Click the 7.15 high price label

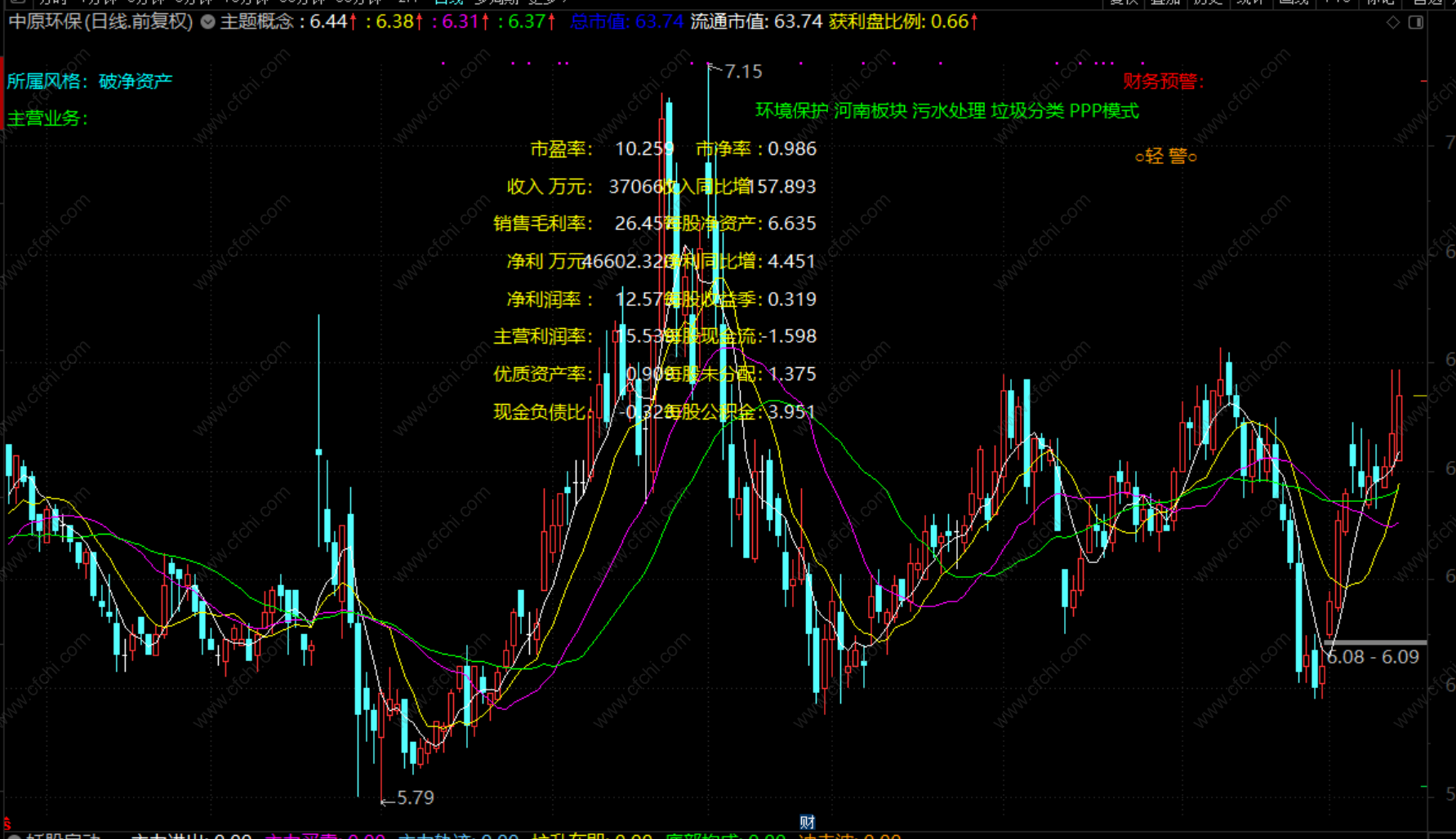(743, 72)
